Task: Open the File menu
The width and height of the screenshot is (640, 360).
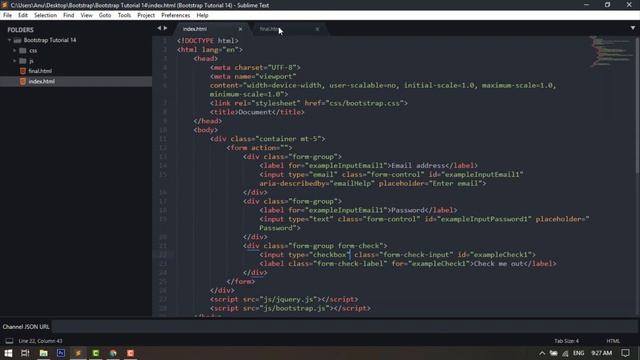Action: click(x=7, y=15)
